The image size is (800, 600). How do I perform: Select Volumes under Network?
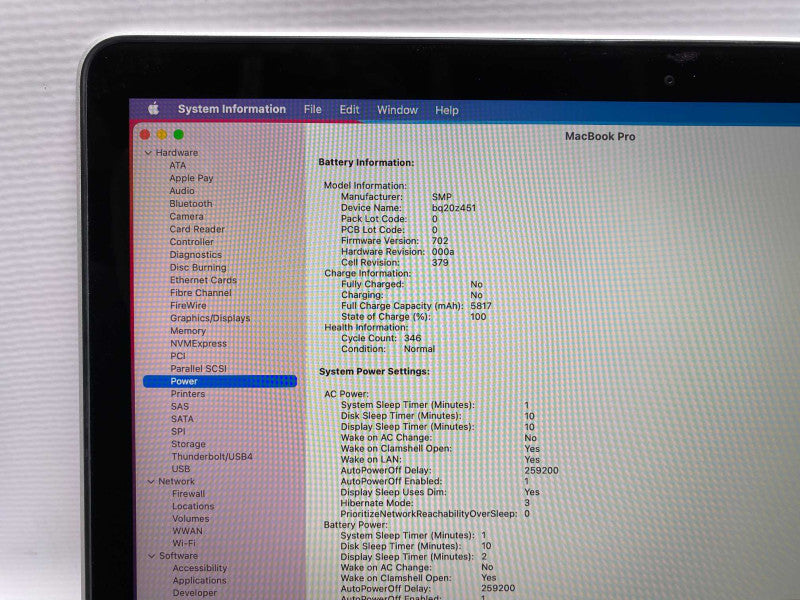coord(191,518)
